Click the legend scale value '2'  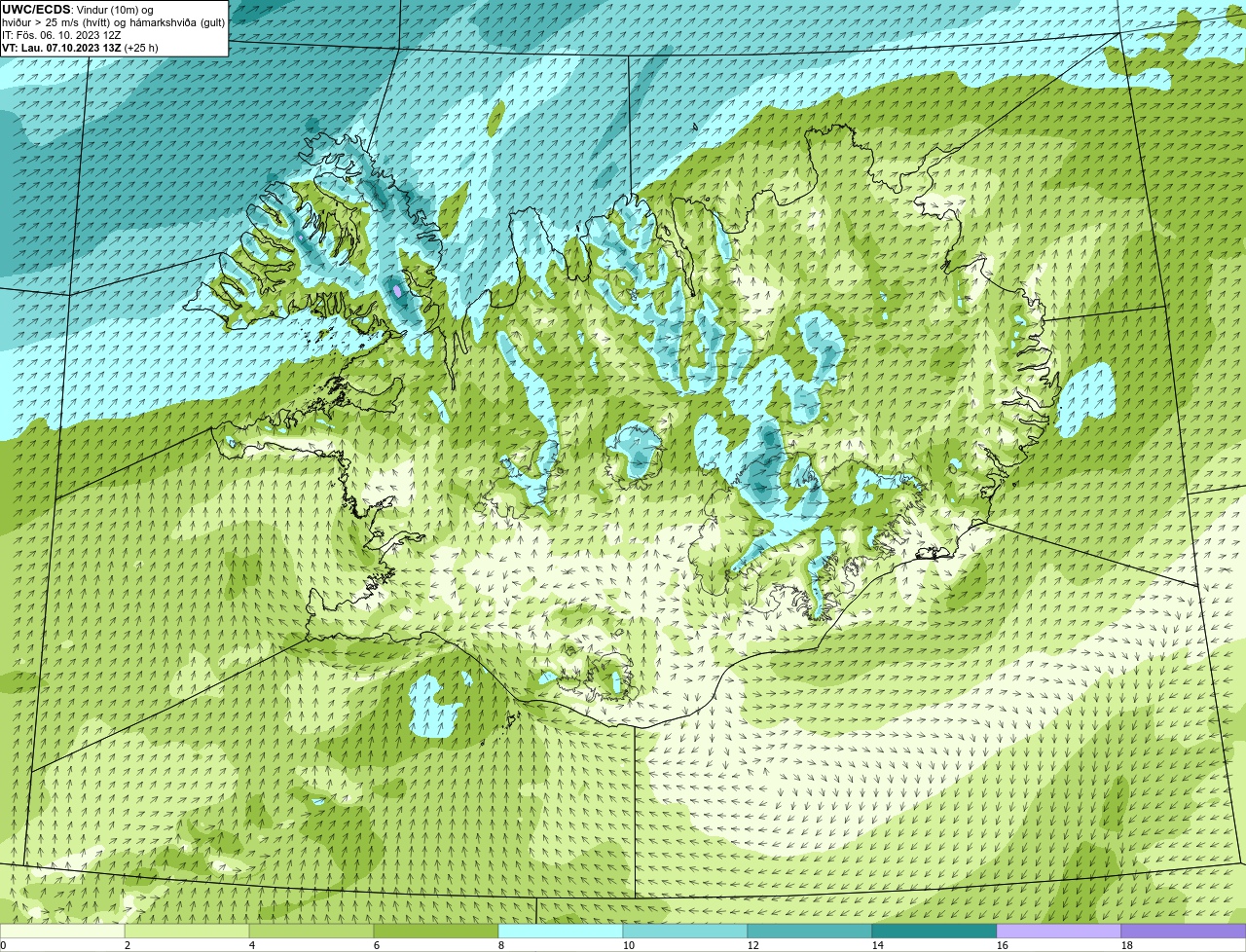point(128,945)
